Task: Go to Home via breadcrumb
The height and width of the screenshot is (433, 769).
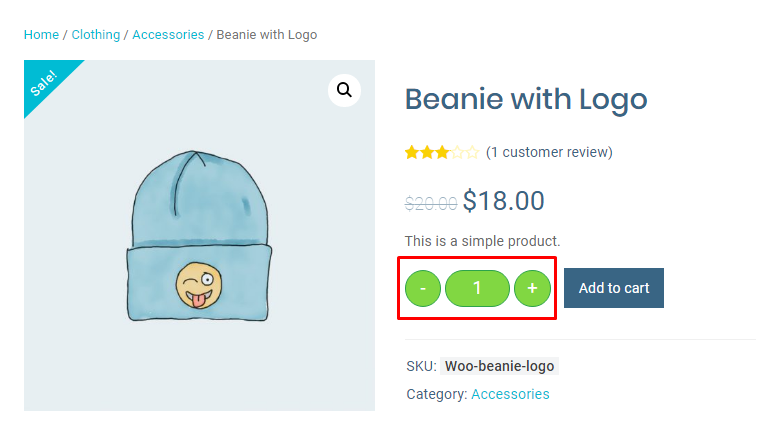Action: (x=41, y=35)
